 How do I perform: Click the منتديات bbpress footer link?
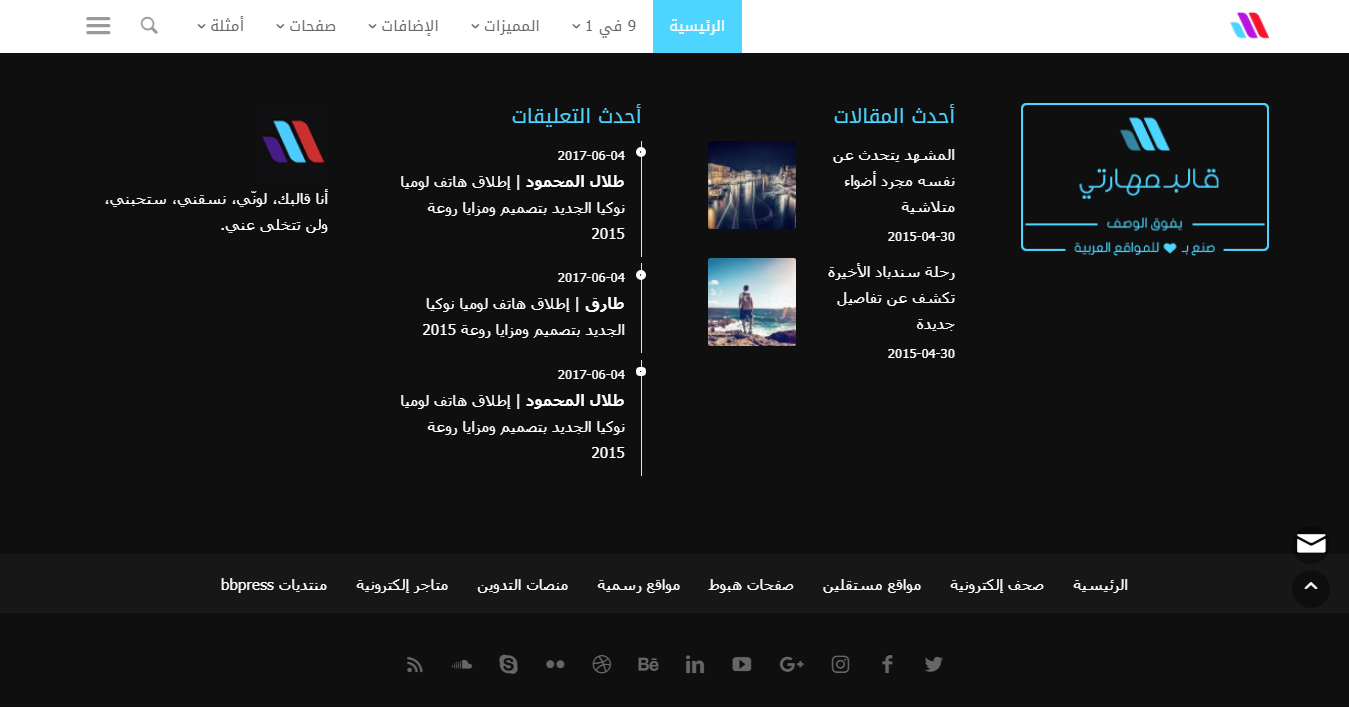click(x=274, y=584)
